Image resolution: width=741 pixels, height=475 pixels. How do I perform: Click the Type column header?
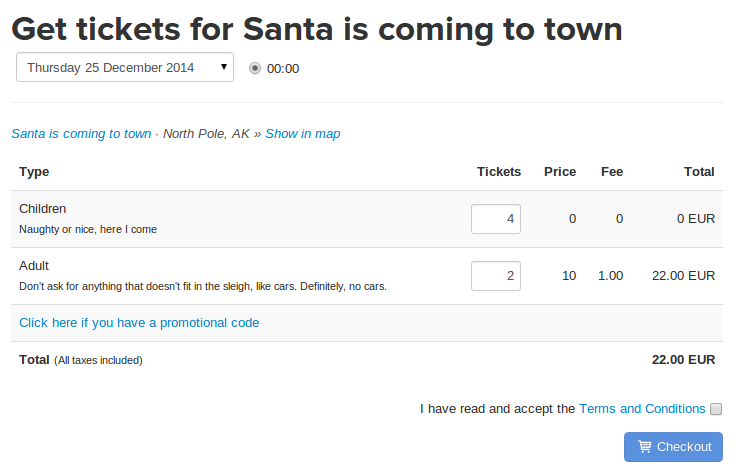34,172
